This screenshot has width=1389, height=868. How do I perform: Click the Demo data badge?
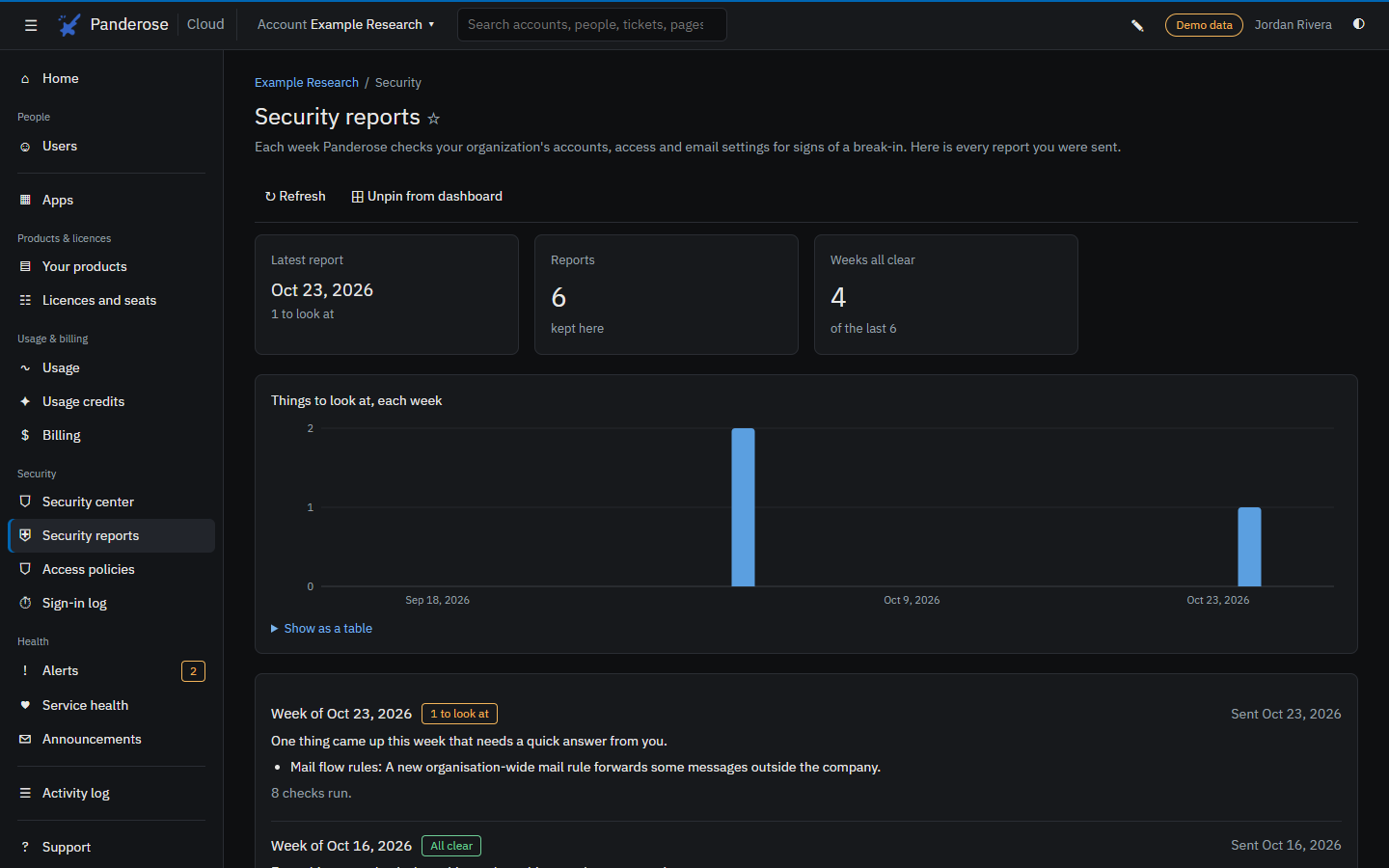[1204, 25]
